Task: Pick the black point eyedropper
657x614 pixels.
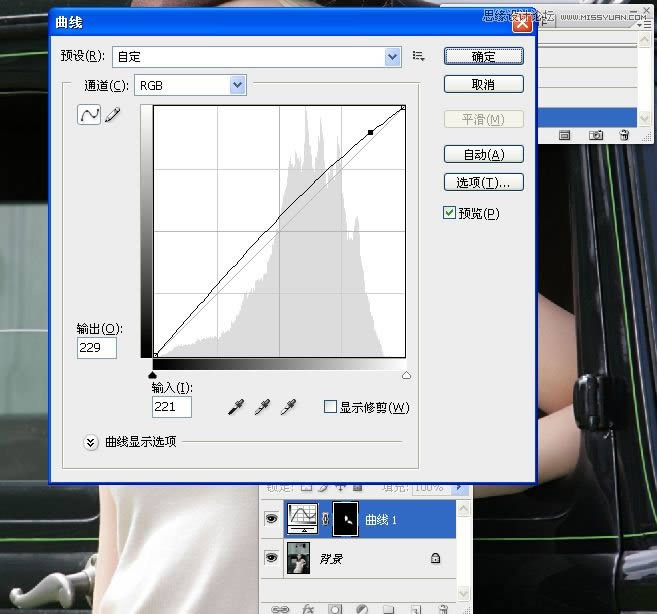Action: tap(236, 407)
